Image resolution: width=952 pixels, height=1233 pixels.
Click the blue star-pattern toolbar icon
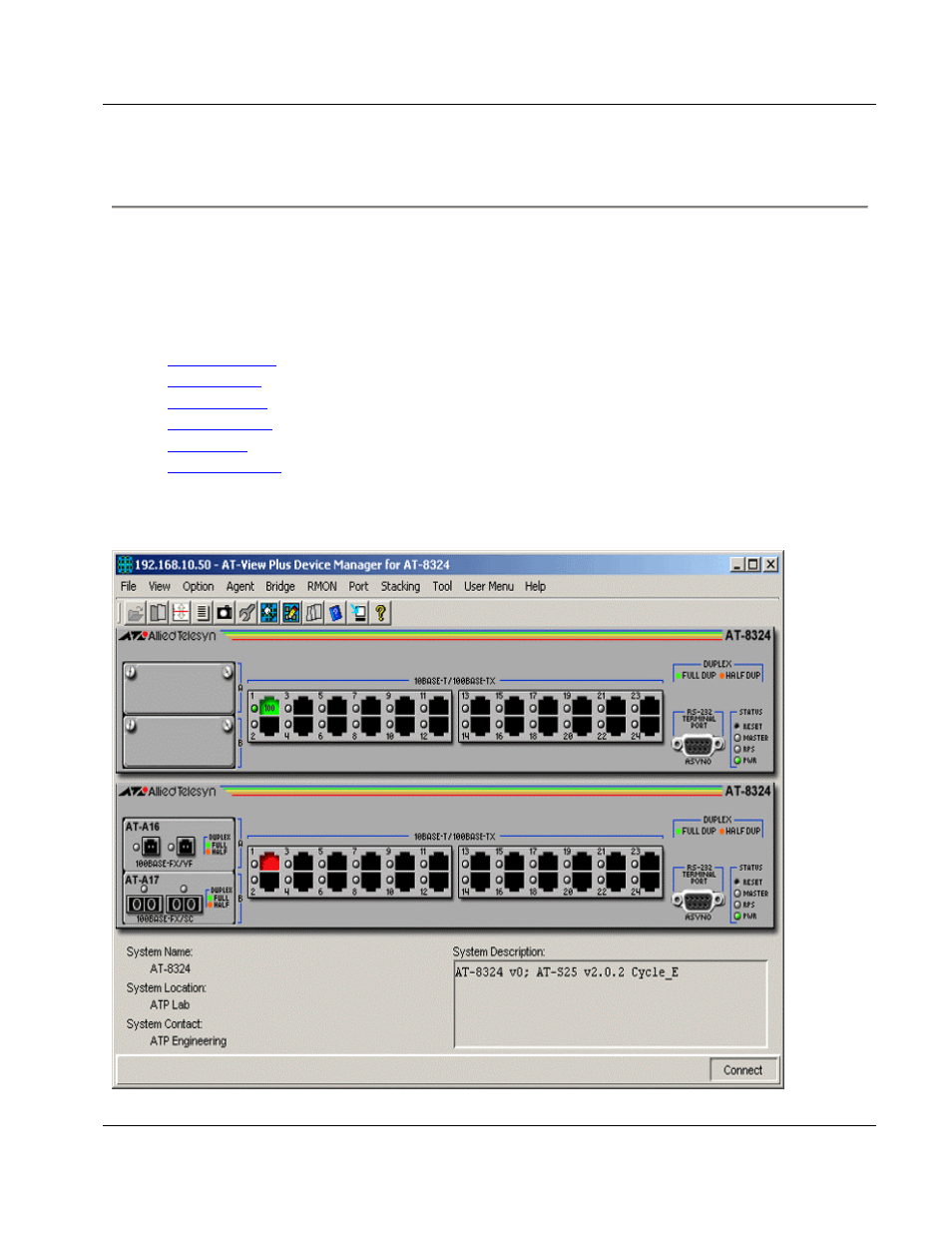(269, 613)
